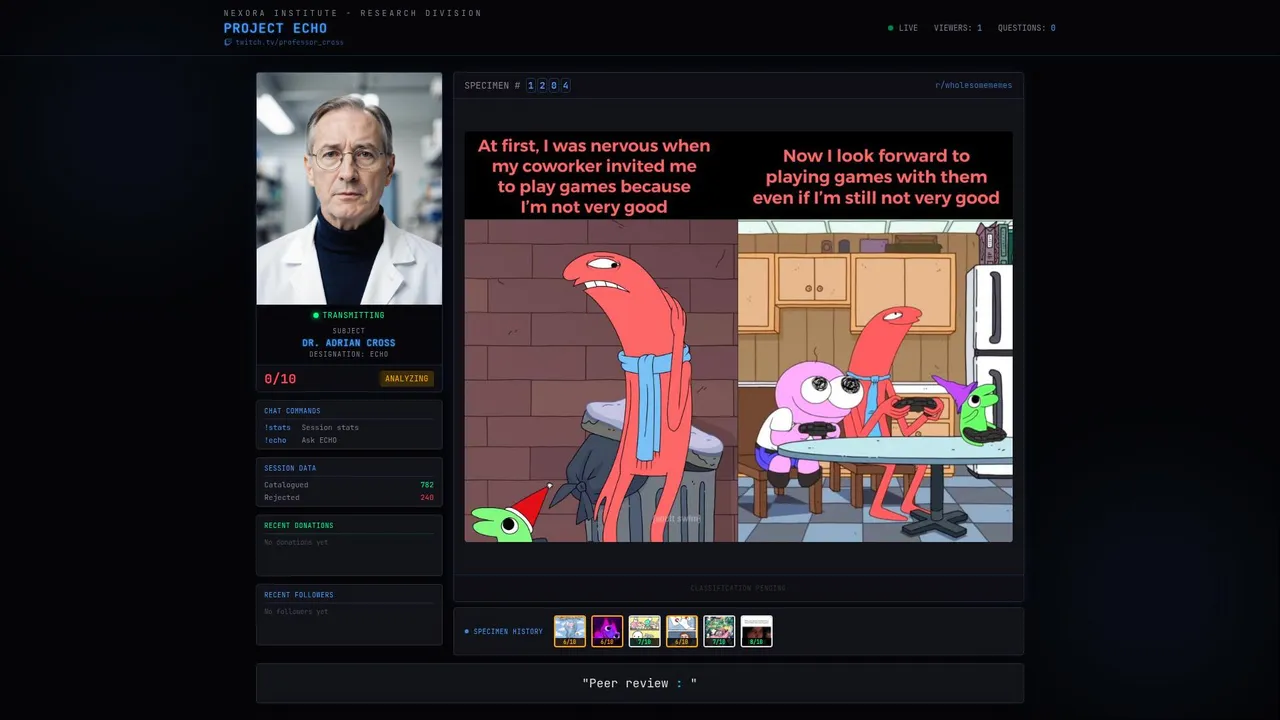The image size is (1280, 720).
Task: Click the green LIVE status dot
Action: tap(891, 28)
